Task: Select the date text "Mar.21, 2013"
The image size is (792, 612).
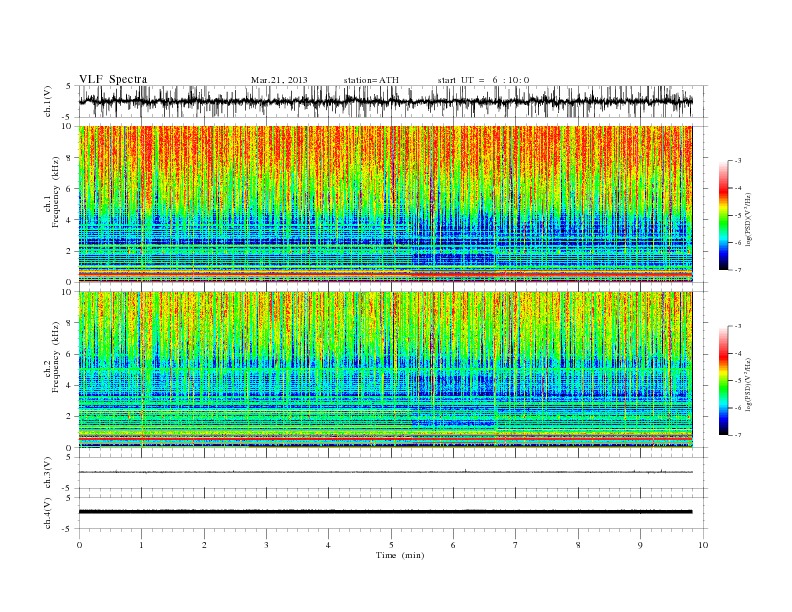Action: click(x=279, y=80)
